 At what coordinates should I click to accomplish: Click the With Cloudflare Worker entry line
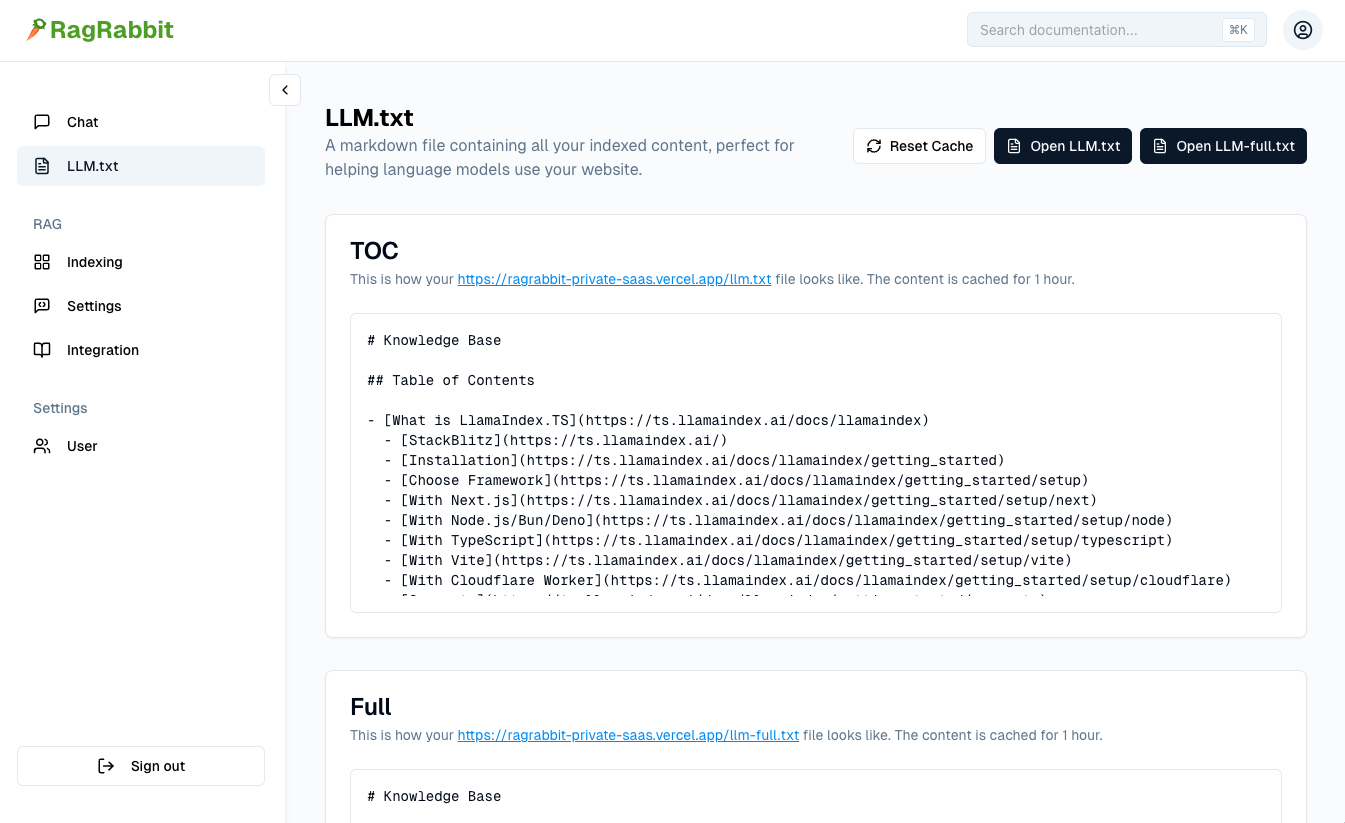point(808,580)
